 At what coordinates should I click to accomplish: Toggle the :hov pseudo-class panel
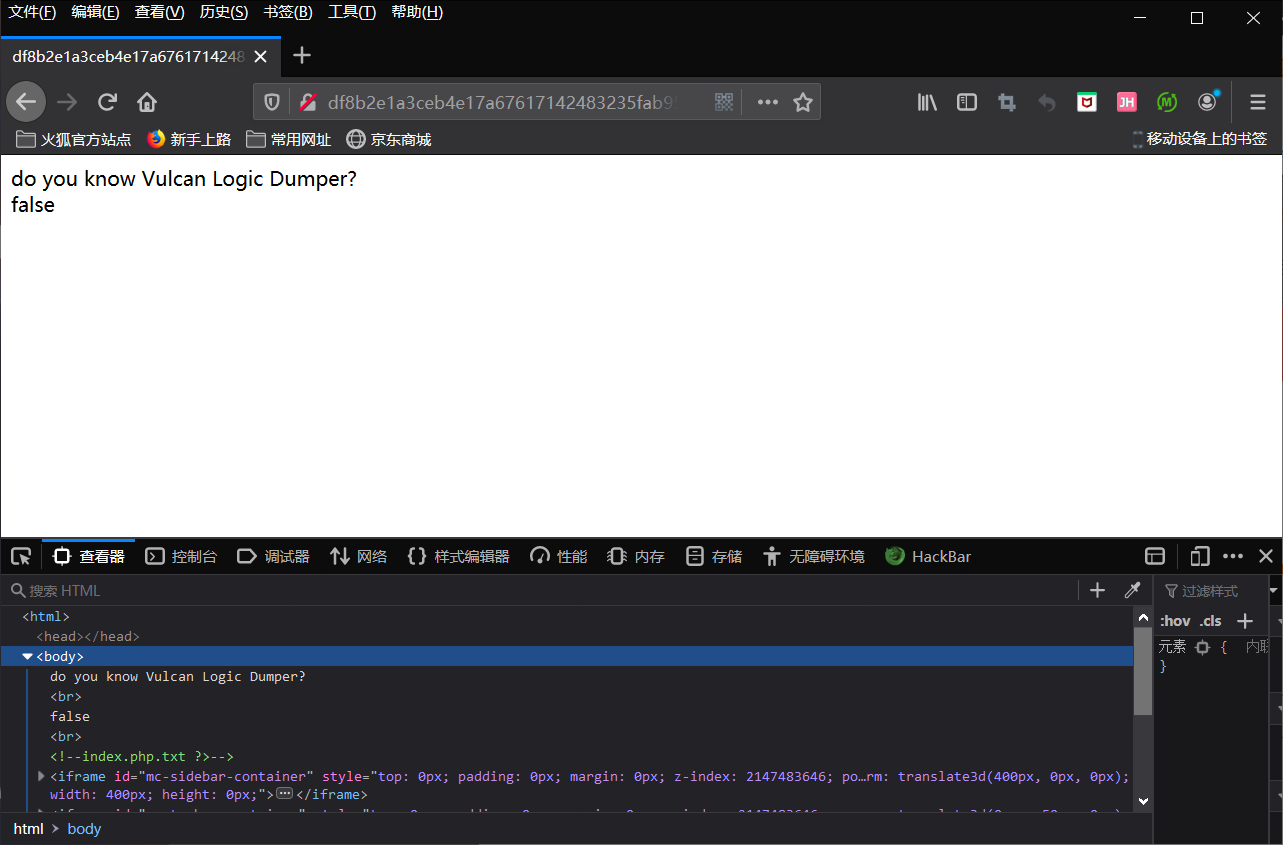point(1175,621)
